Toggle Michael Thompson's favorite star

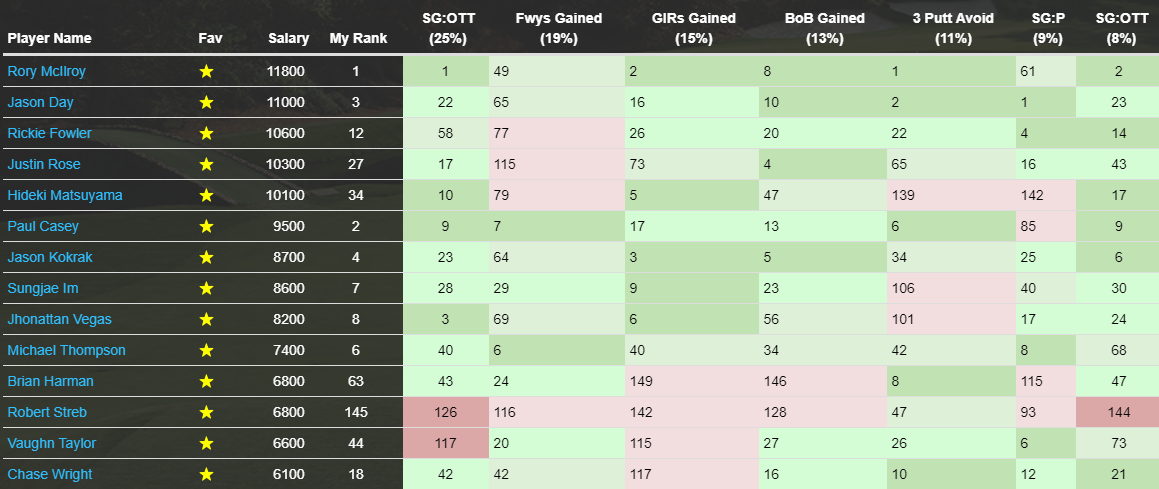click(x=206, y=351)
